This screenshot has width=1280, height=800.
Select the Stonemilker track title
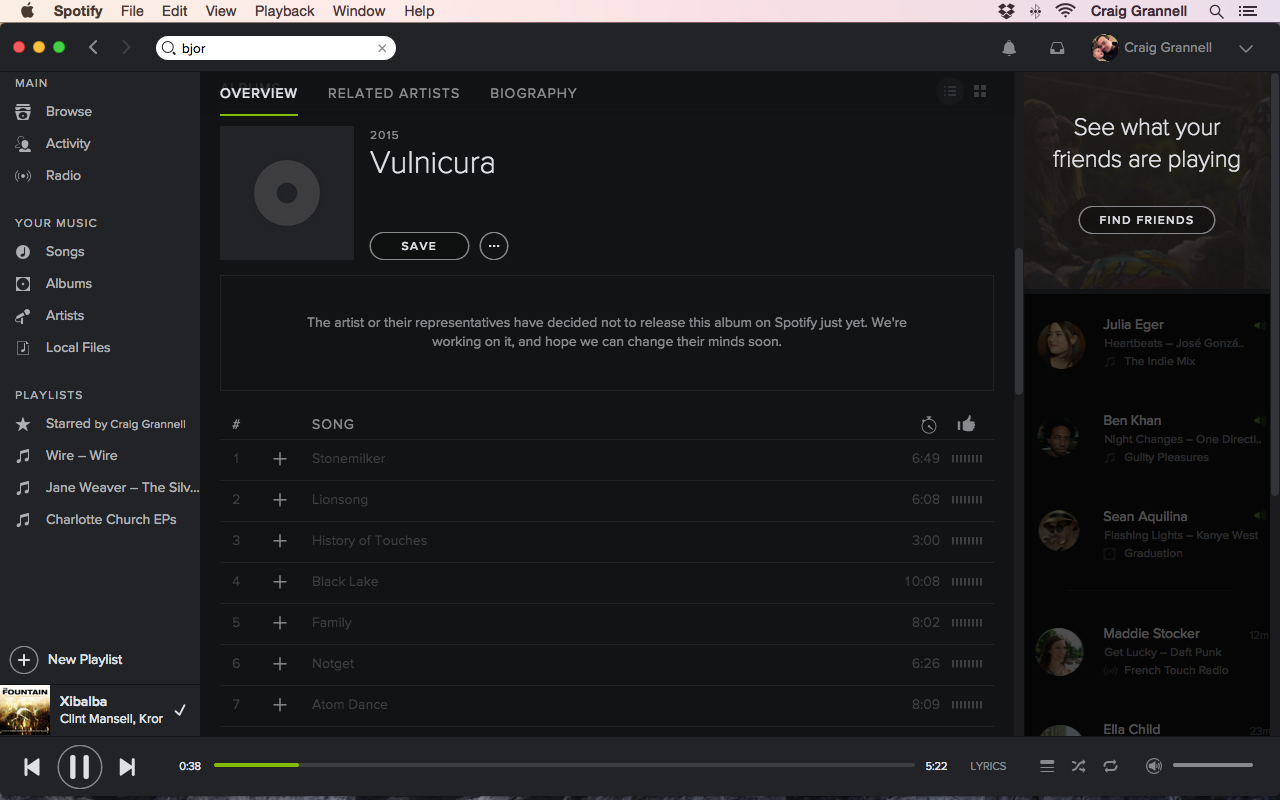coord(348,459)
